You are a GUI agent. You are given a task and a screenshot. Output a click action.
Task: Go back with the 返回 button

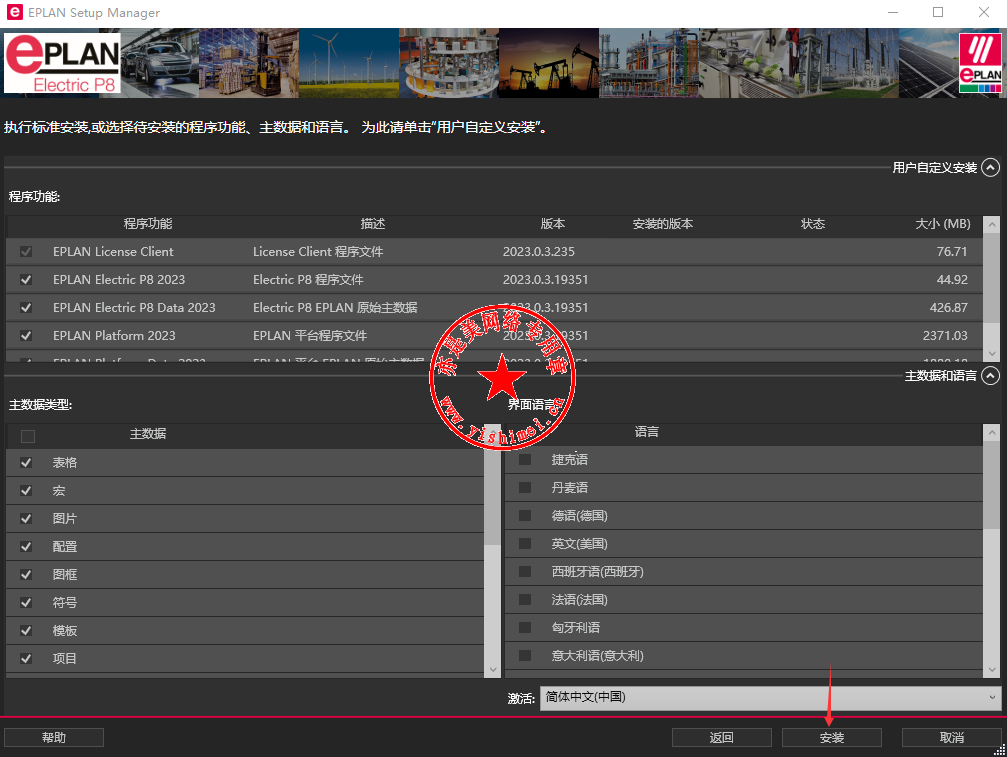(722, 738)
